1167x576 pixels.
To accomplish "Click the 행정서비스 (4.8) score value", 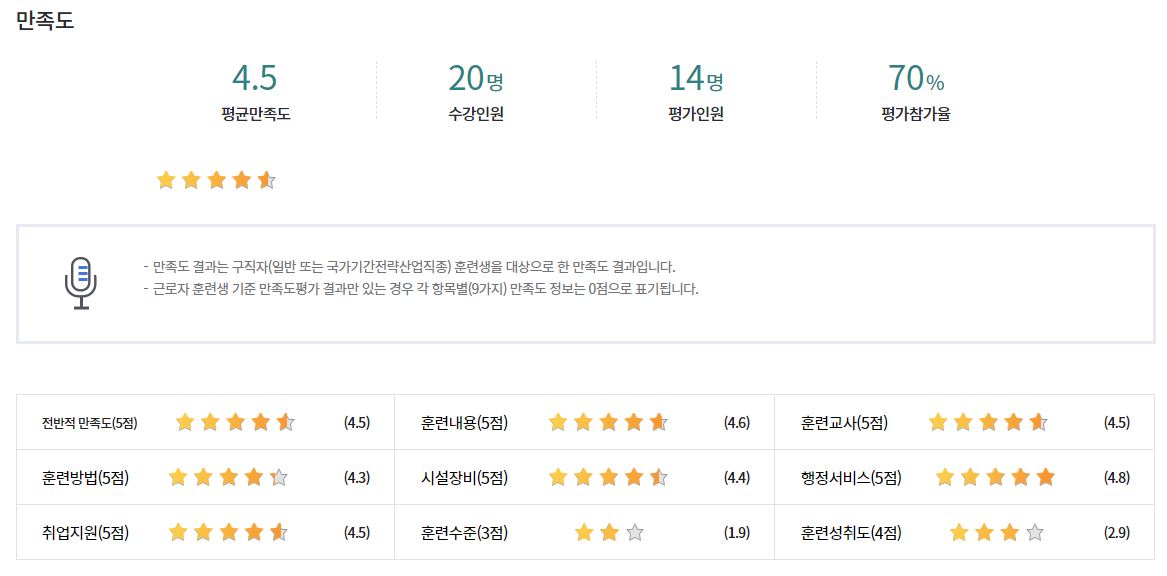I will click(1116, 478).
